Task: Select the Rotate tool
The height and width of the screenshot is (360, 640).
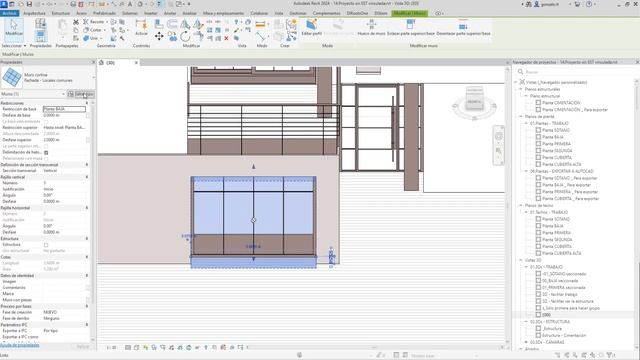Action: pyautogui.click(x=185, y=37)
